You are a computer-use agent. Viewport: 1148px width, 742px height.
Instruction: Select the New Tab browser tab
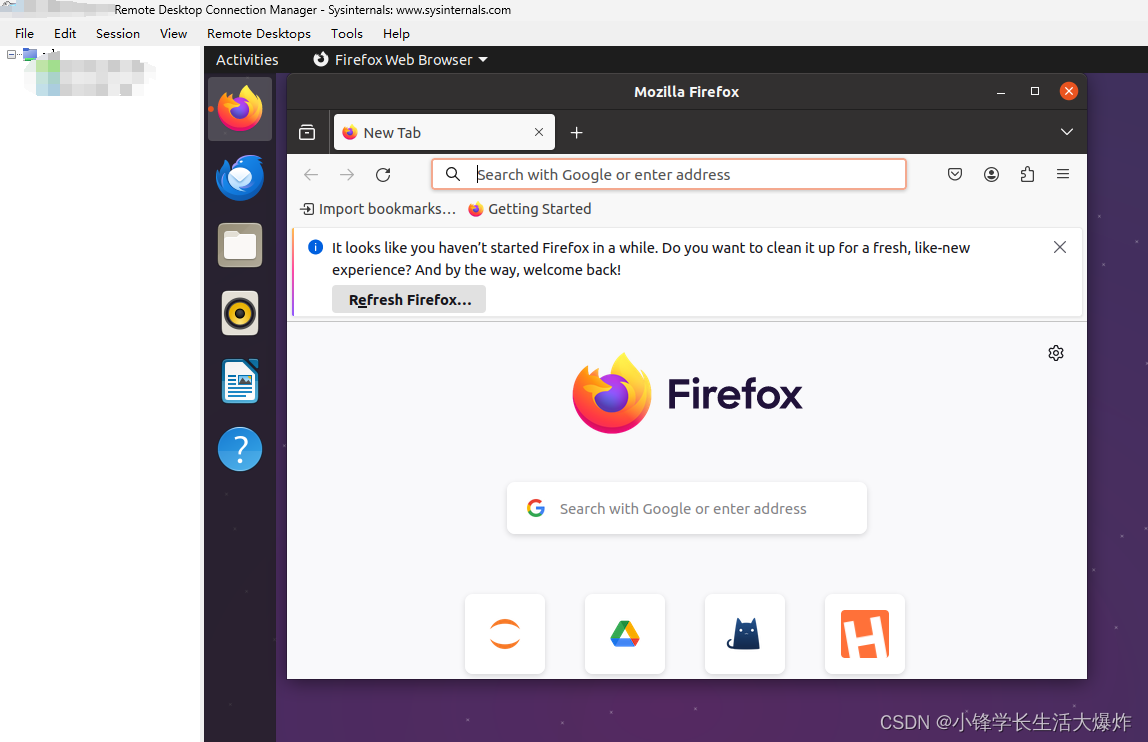coord(444,133)
